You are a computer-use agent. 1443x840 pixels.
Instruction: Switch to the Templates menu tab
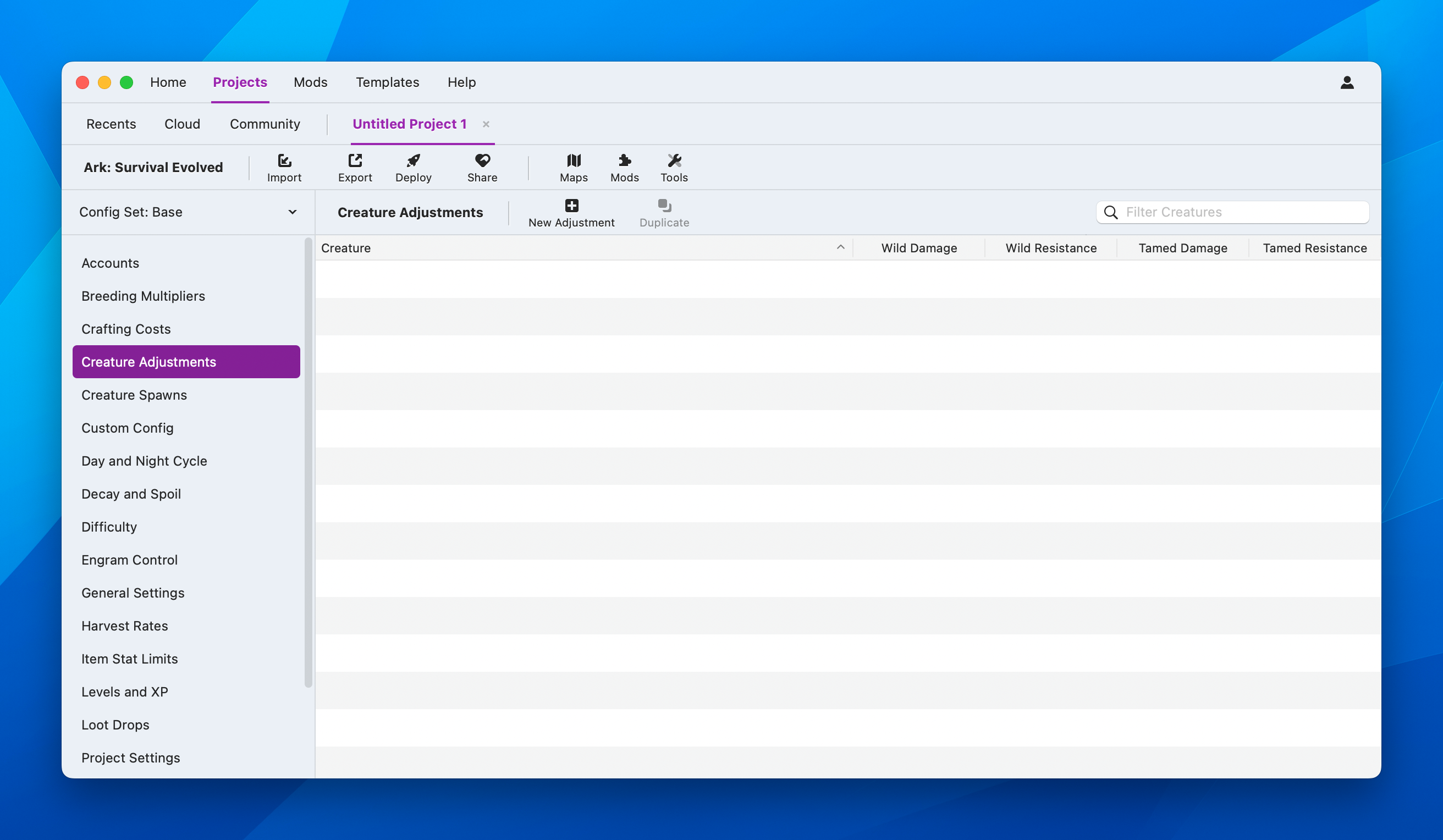[x=387, y=82]
